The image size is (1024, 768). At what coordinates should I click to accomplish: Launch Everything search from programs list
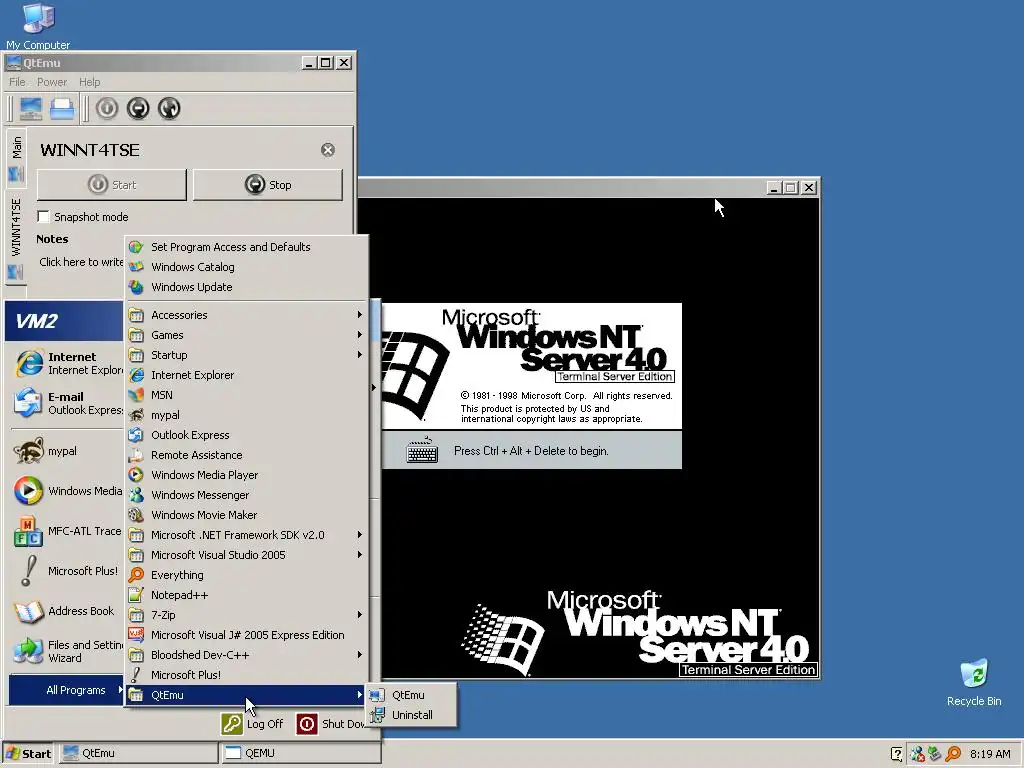[x=247, y=575]
